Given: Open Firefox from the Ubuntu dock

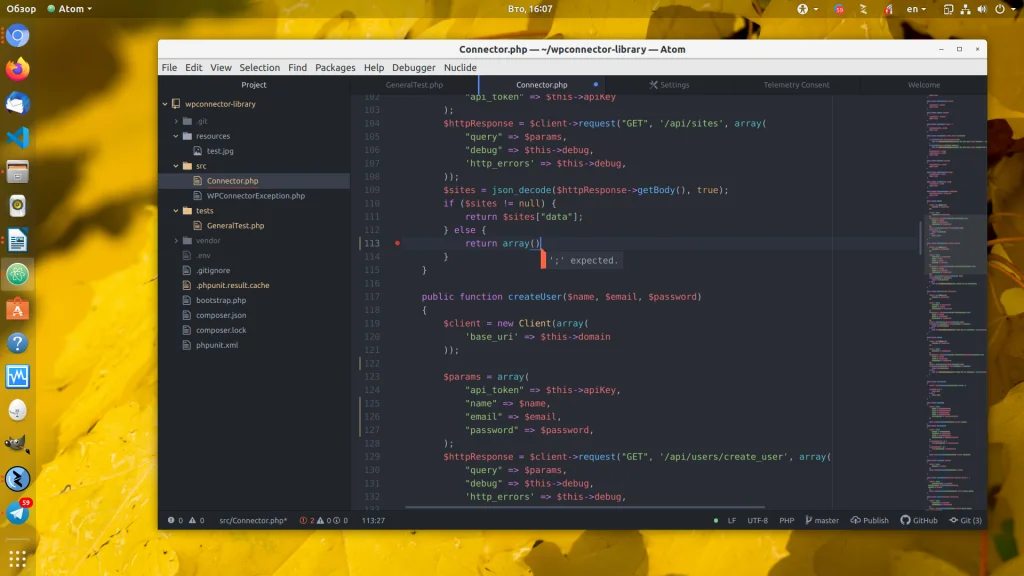Looking at the screenshot, I should [x=18, y=70].
